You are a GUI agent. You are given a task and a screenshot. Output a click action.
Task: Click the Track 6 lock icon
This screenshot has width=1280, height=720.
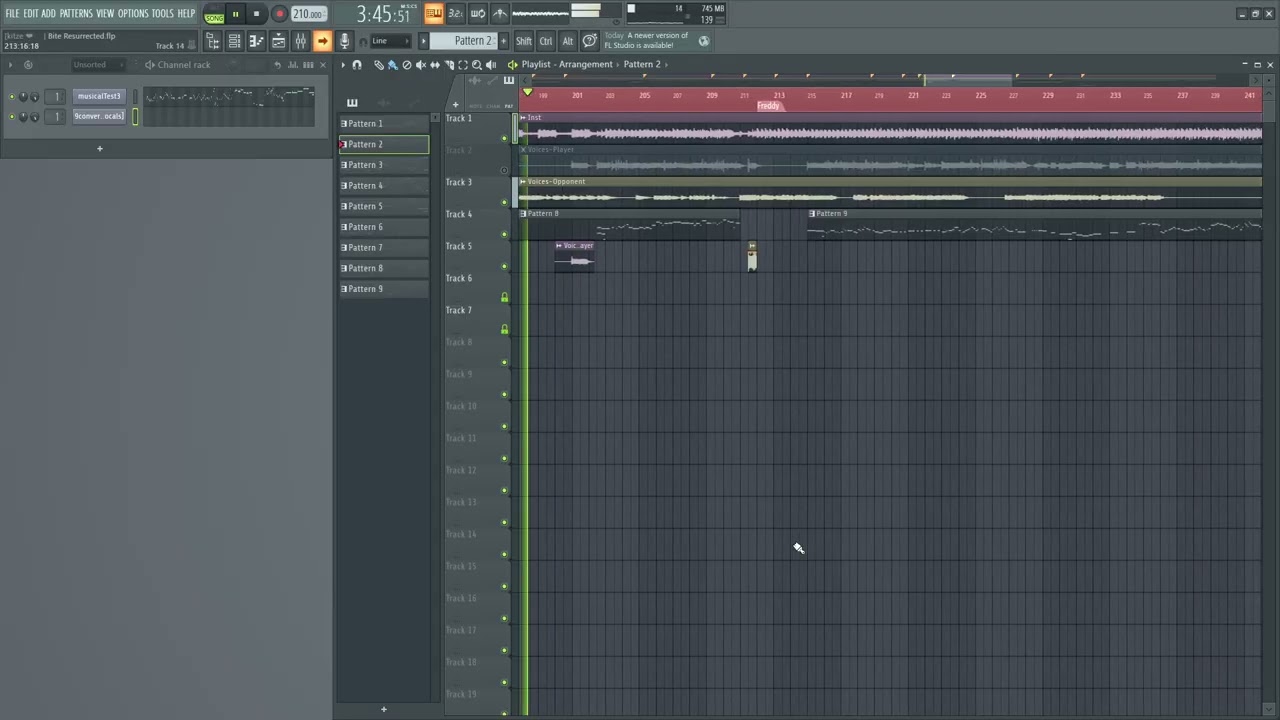click(x=504, y=297)
